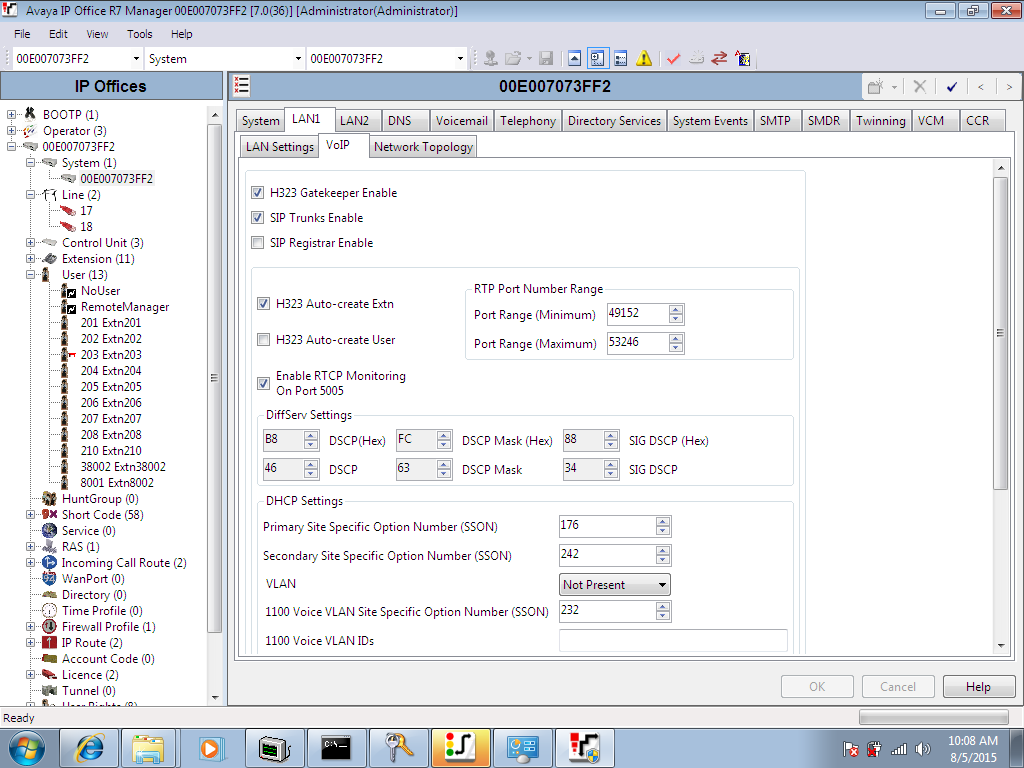Screen dimensions: 1024x768
Task: Open Windows Media Player from taskbar
Action: (x=210, y=748)
